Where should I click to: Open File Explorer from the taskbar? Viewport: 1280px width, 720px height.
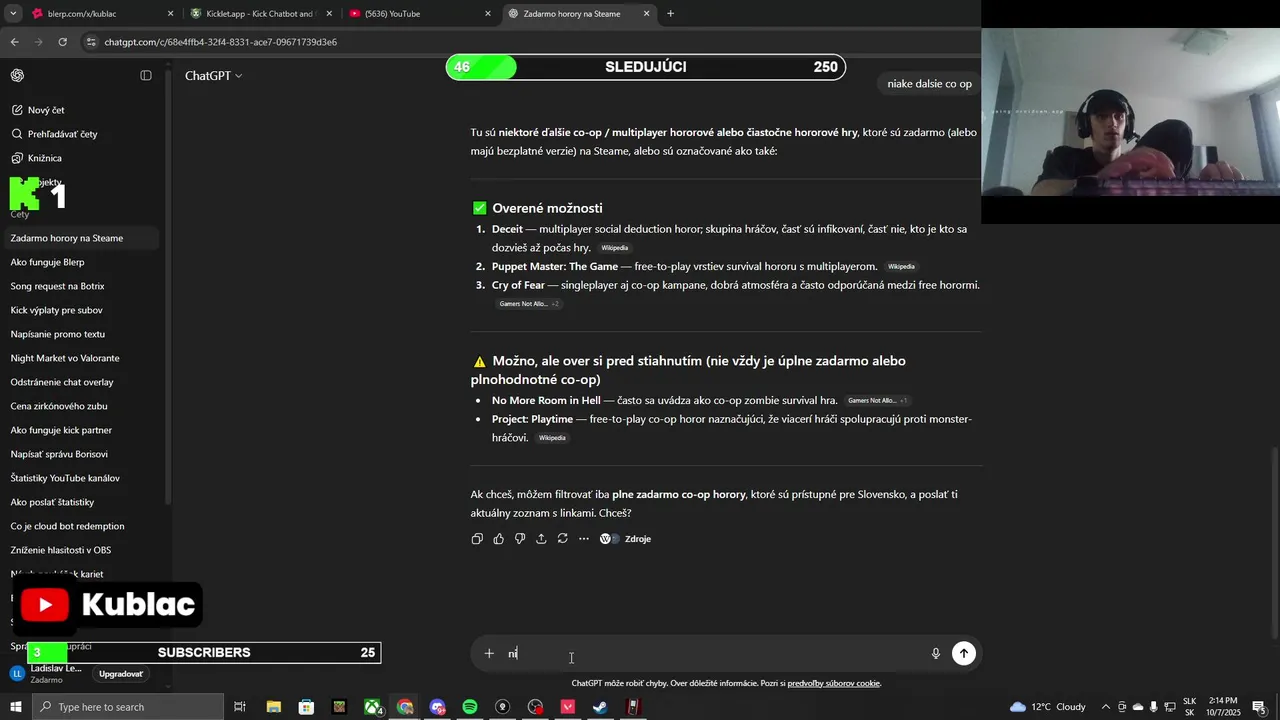click(273, 707)
